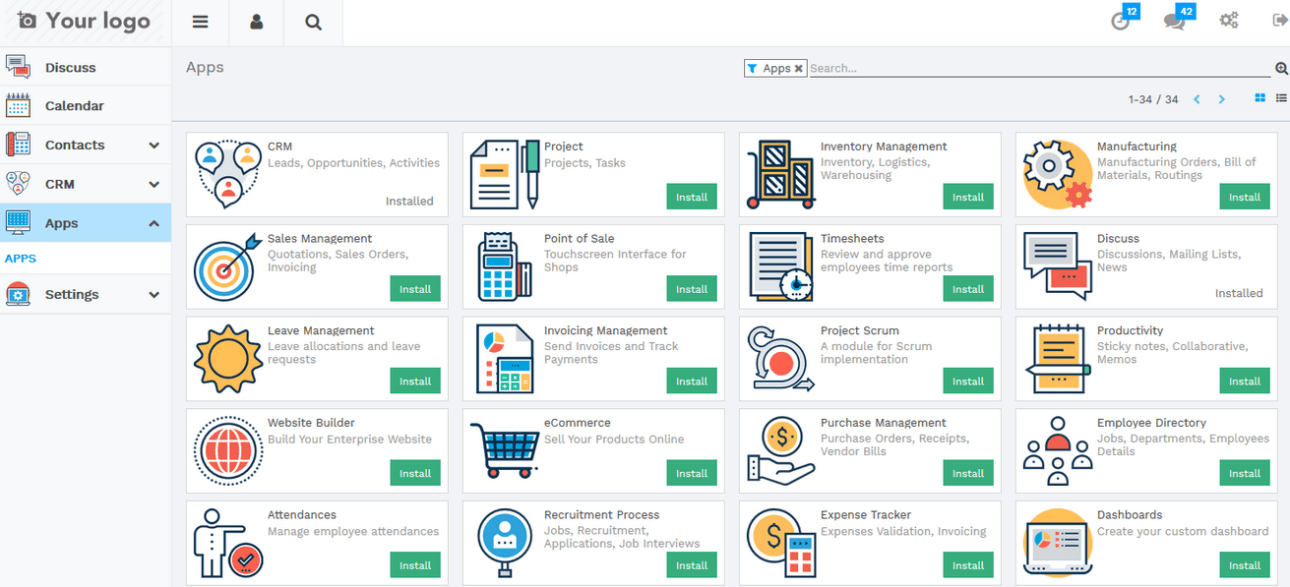Click the apps search input field

(1040, 68)
